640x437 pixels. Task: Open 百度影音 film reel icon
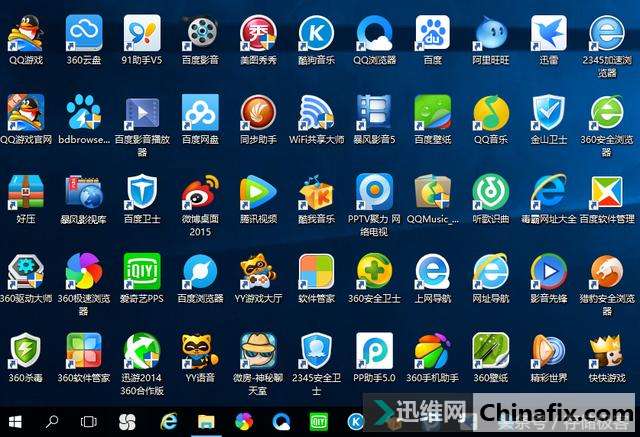coord(200,33)
